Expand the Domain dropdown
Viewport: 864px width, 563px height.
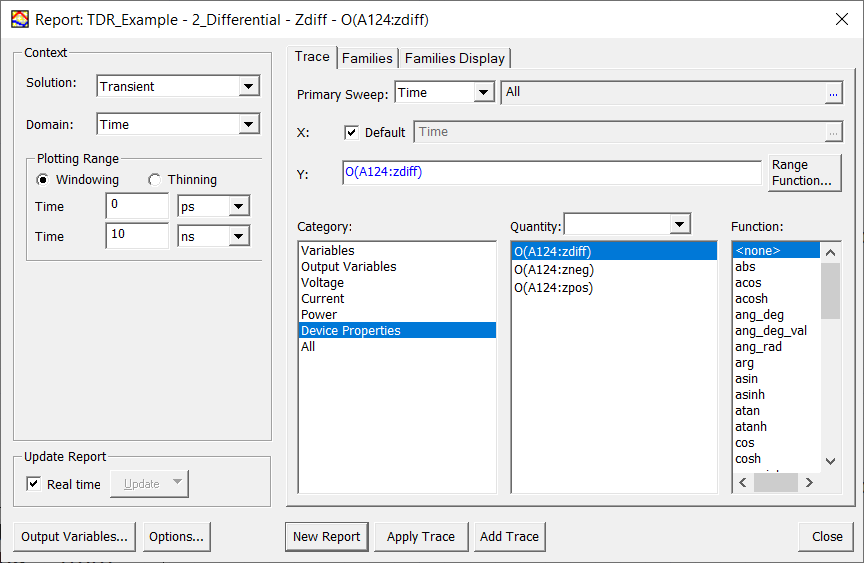point(249,125)
